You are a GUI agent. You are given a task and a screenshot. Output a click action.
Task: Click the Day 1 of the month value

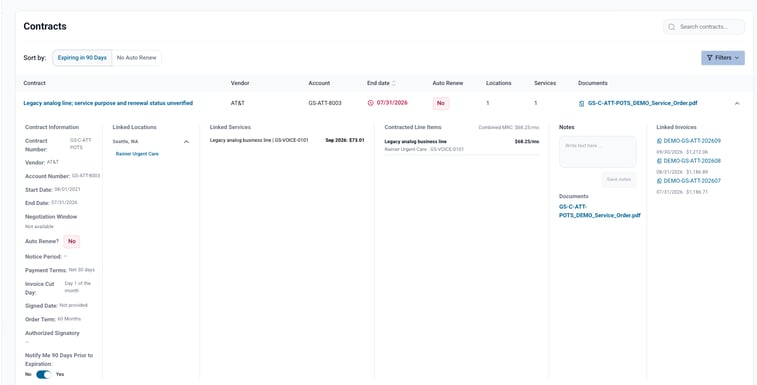click(78, 287)
